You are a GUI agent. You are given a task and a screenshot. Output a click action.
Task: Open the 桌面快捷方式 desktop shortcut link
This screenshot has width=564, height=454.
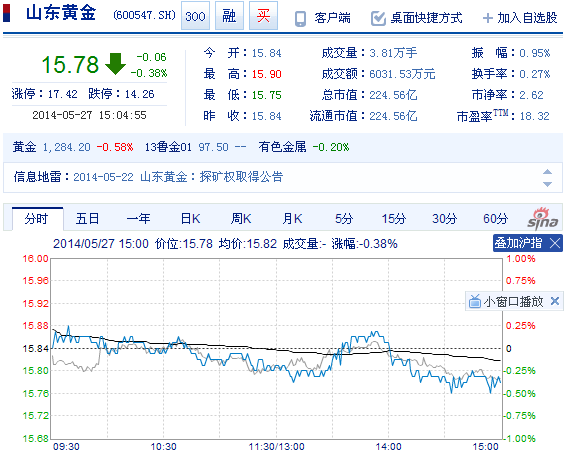click(x=427, y=18)
